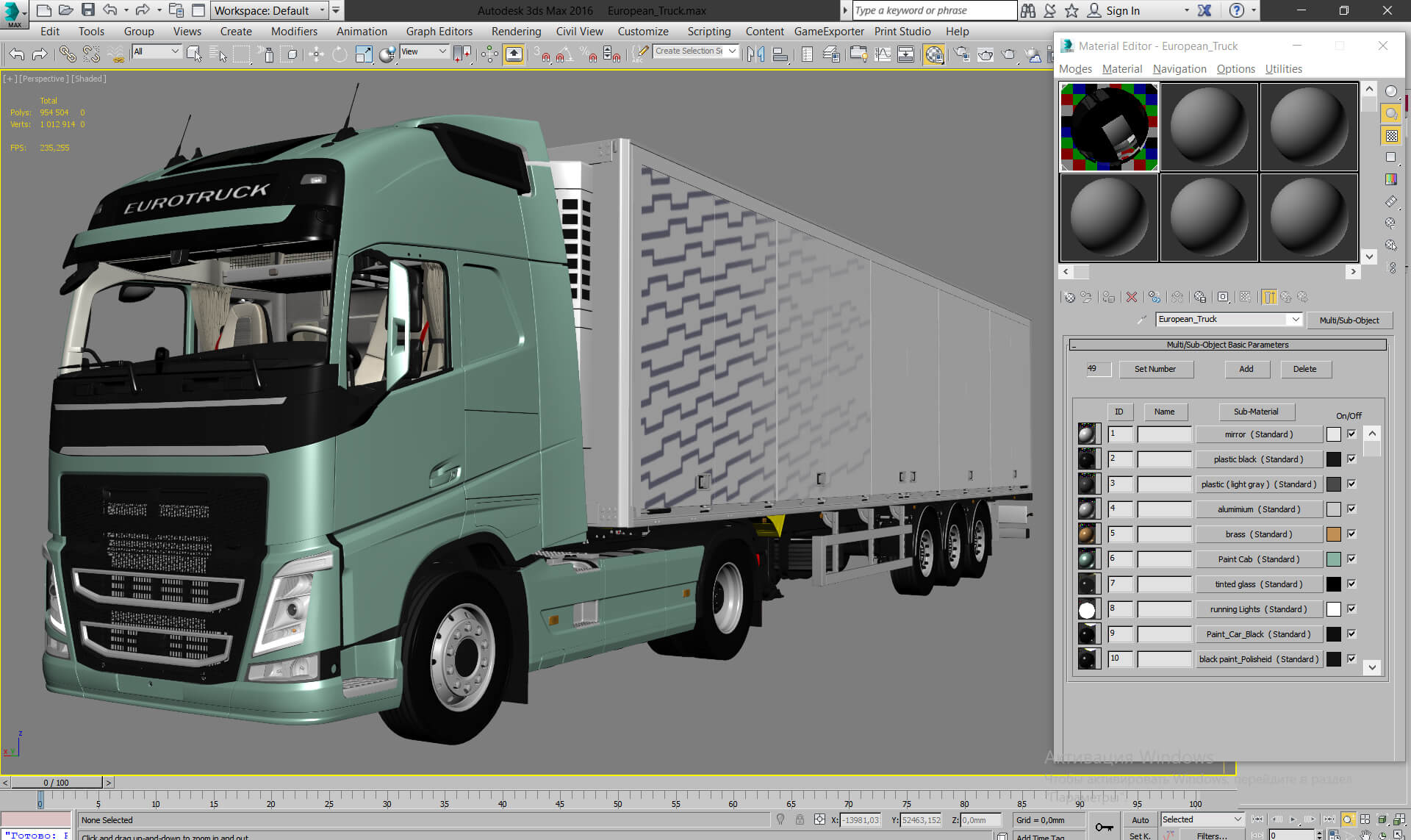
Task: Click the Add sub-material button
Action: pyautogui.click(x=1246, y=370)
